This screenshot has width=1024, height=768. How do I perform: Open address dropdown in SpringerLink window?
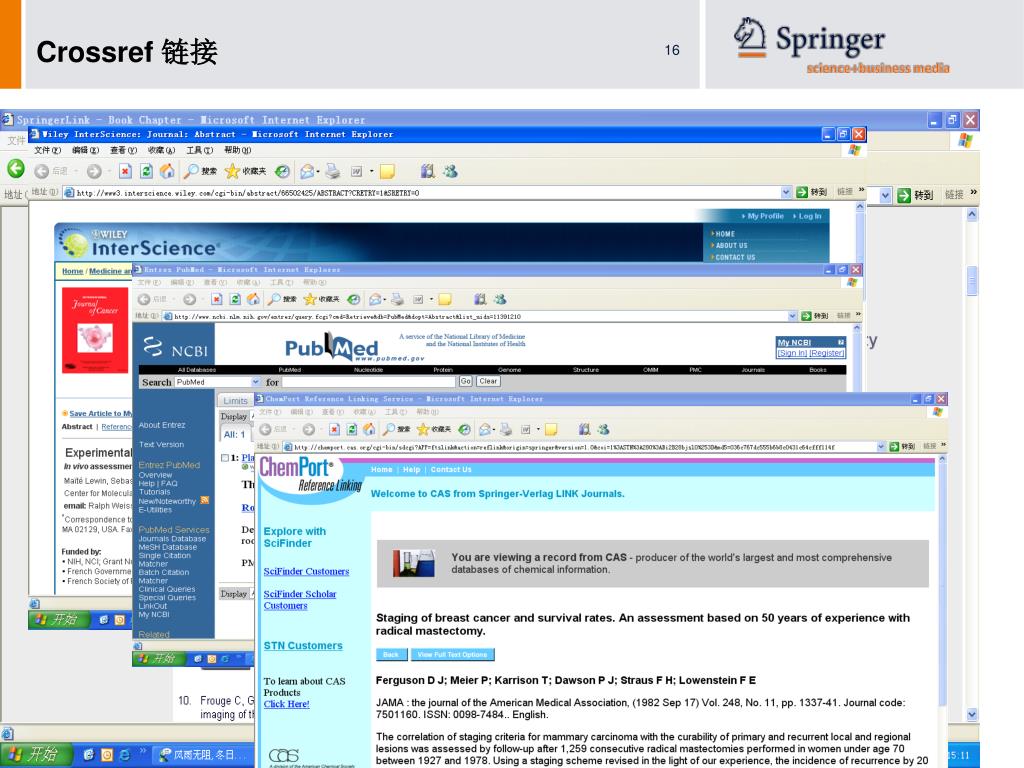[x=886, y=195]
